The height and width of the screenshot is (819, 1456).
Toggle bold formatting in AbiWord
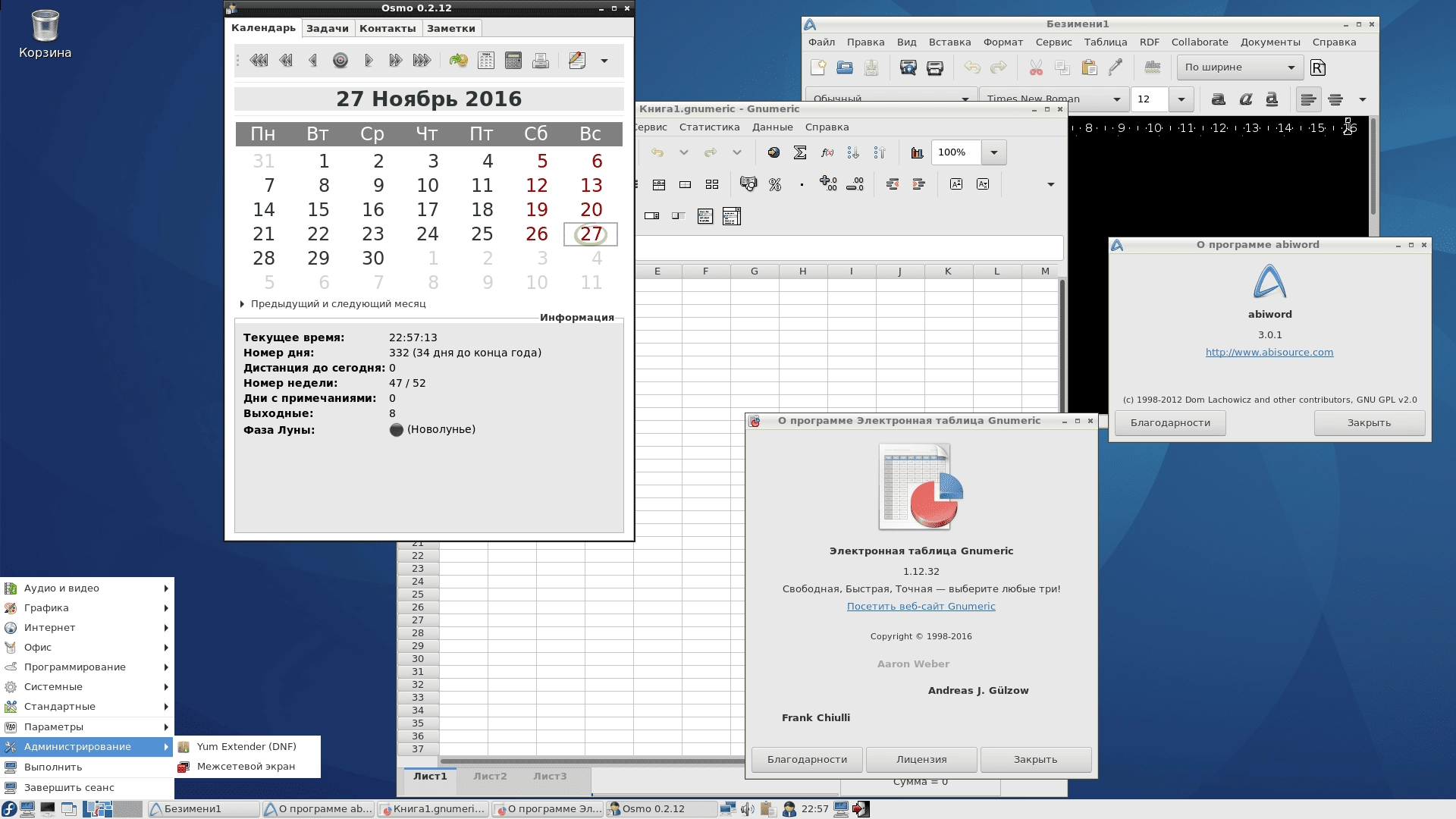tap(1219, 99)
